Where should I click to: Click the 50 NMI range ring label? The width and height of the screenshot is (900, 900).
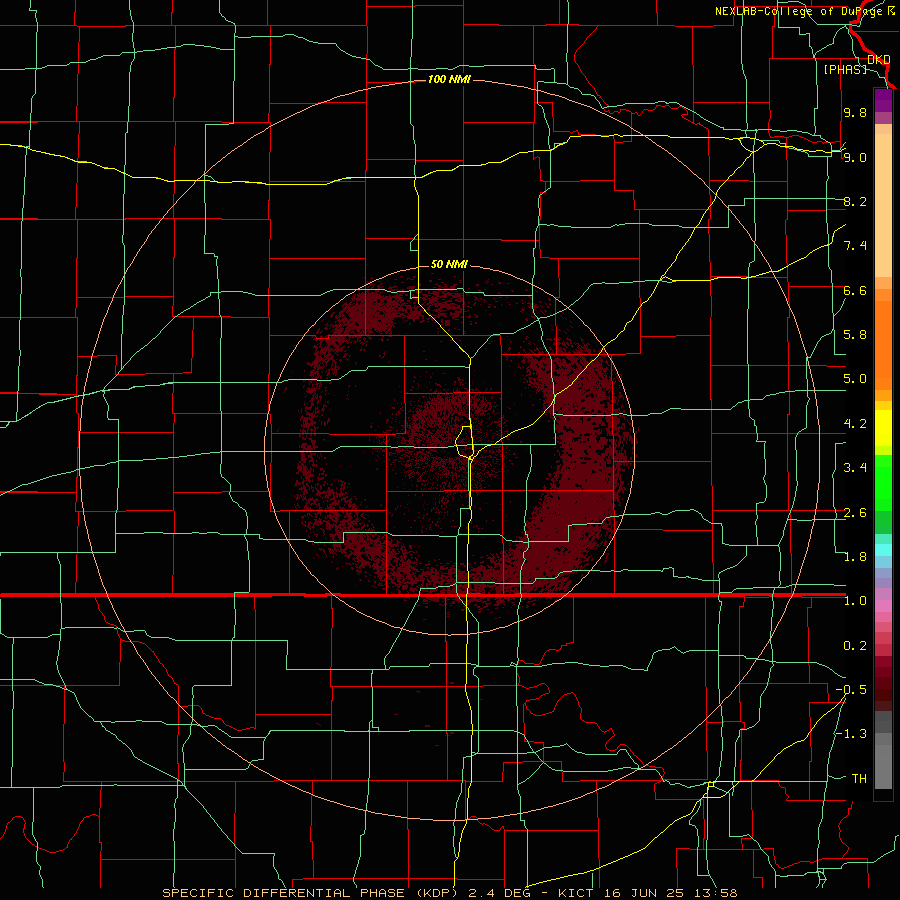449,264
